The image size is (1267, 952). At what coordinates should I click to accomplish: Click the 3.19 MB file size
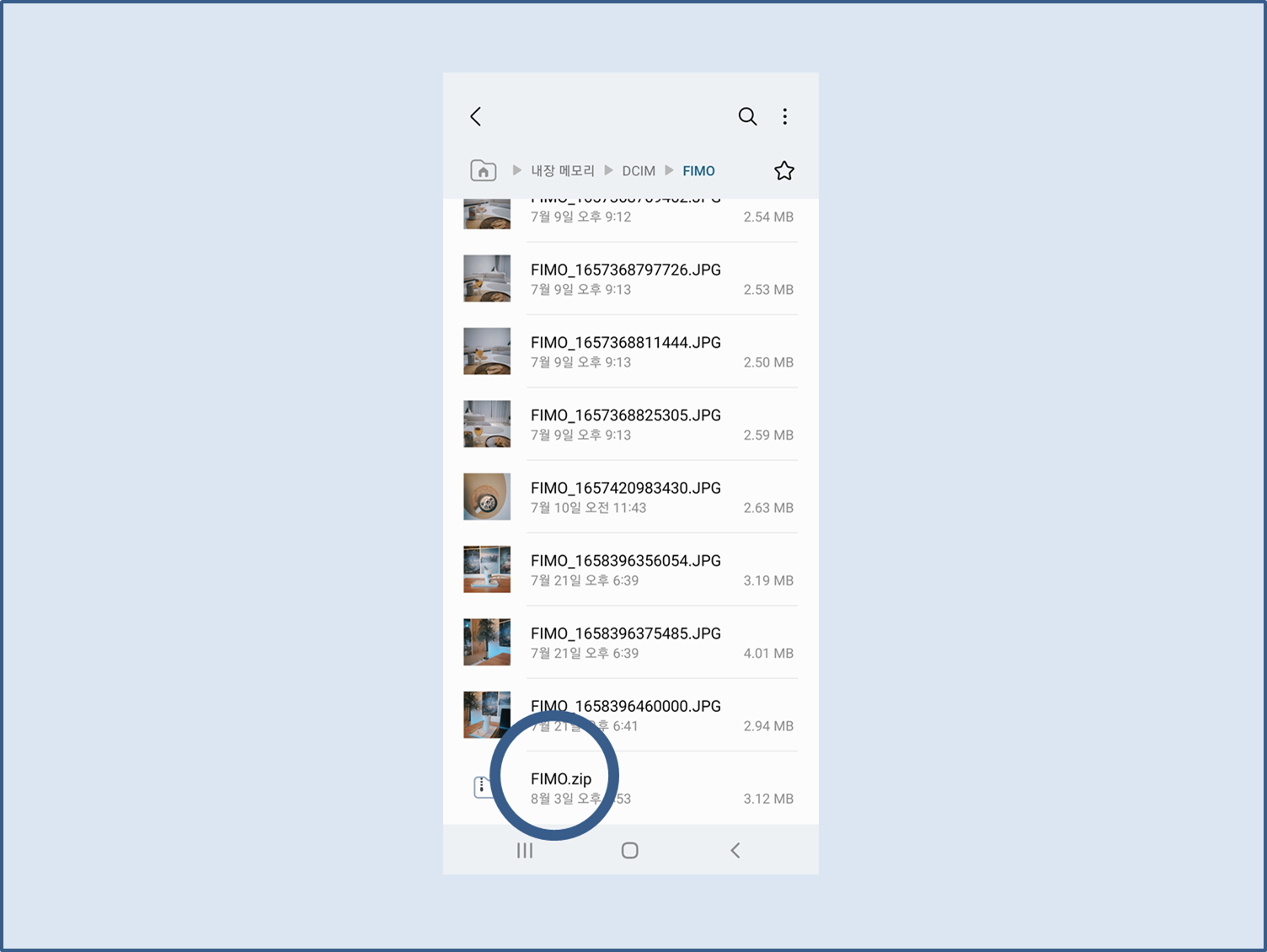tap(768, 580)
